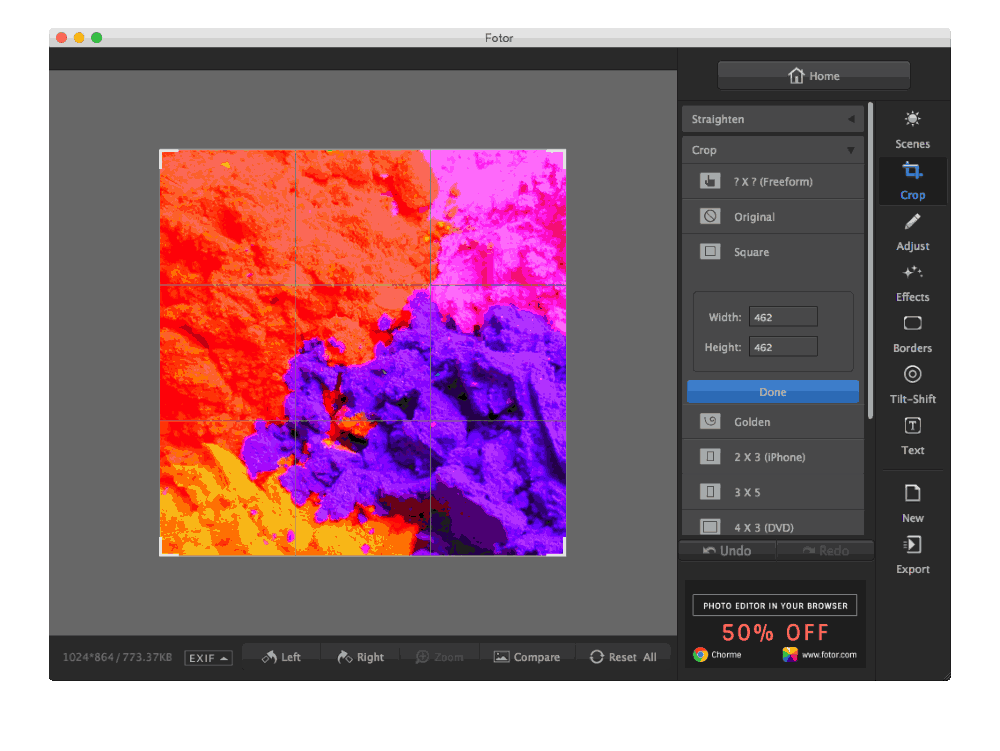Open the Export option
The image size is (1000, 751).
(x=912, y=555)
